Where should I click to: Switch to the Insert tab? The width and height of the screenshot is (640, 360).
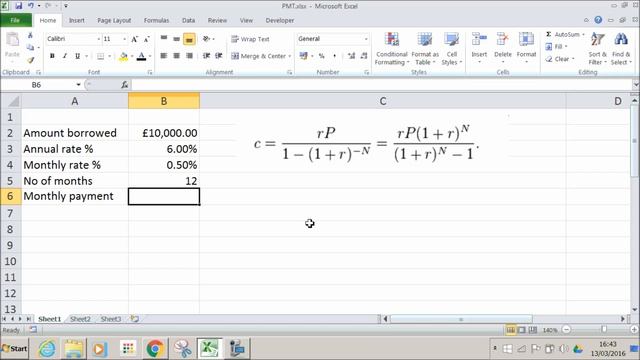click(x=76, y=20)
